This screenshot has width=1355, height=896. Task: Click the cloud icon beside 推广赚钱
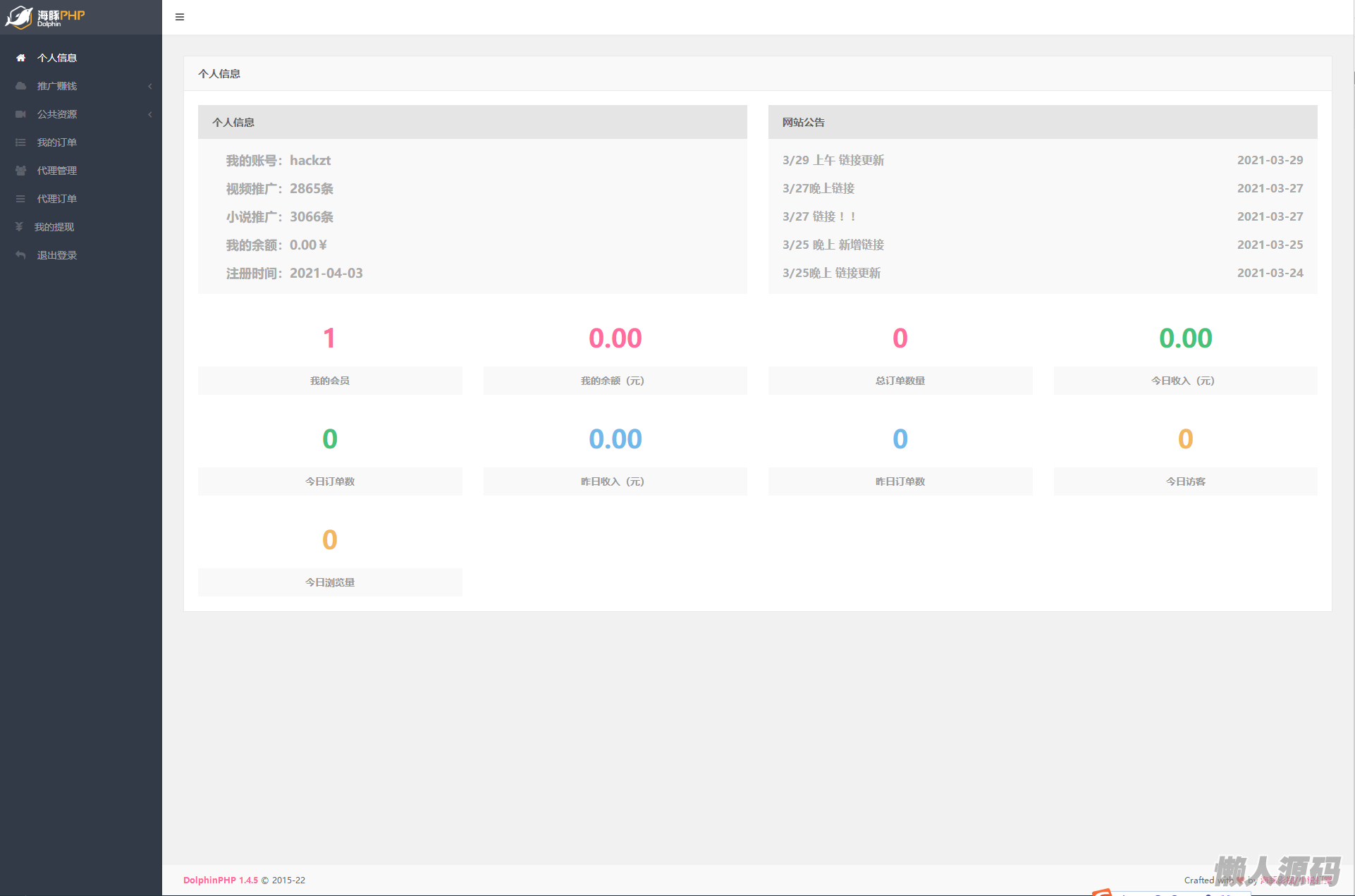[x=21, y=86]
